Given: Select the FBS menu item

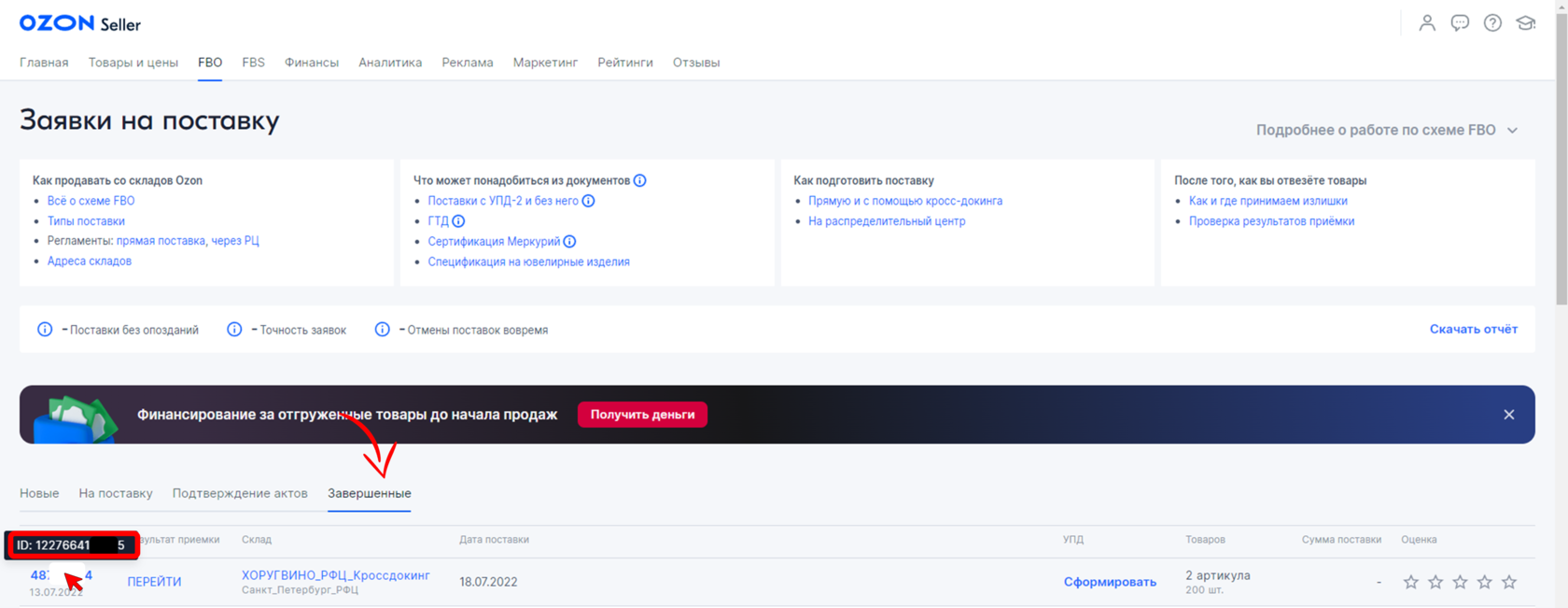Looking at the screenshot, I should tap(253, 63).
